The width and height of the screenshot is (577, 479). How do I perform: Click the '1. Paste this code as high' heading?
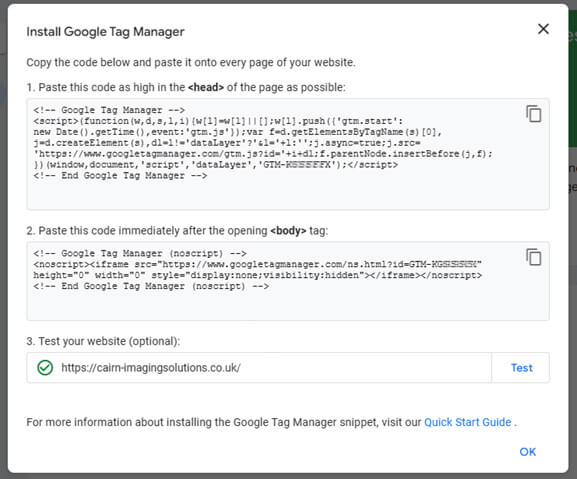(186, 88)
